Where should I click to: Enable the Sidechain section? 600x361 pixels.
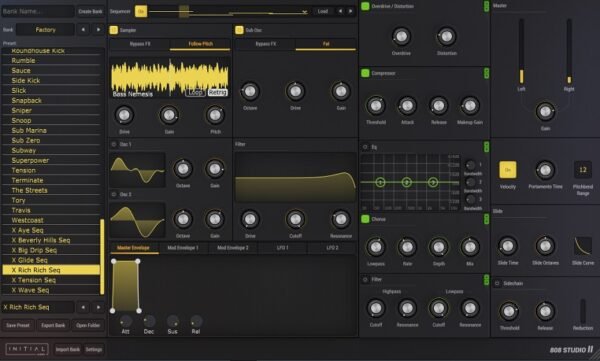click(x=497, y=283)
